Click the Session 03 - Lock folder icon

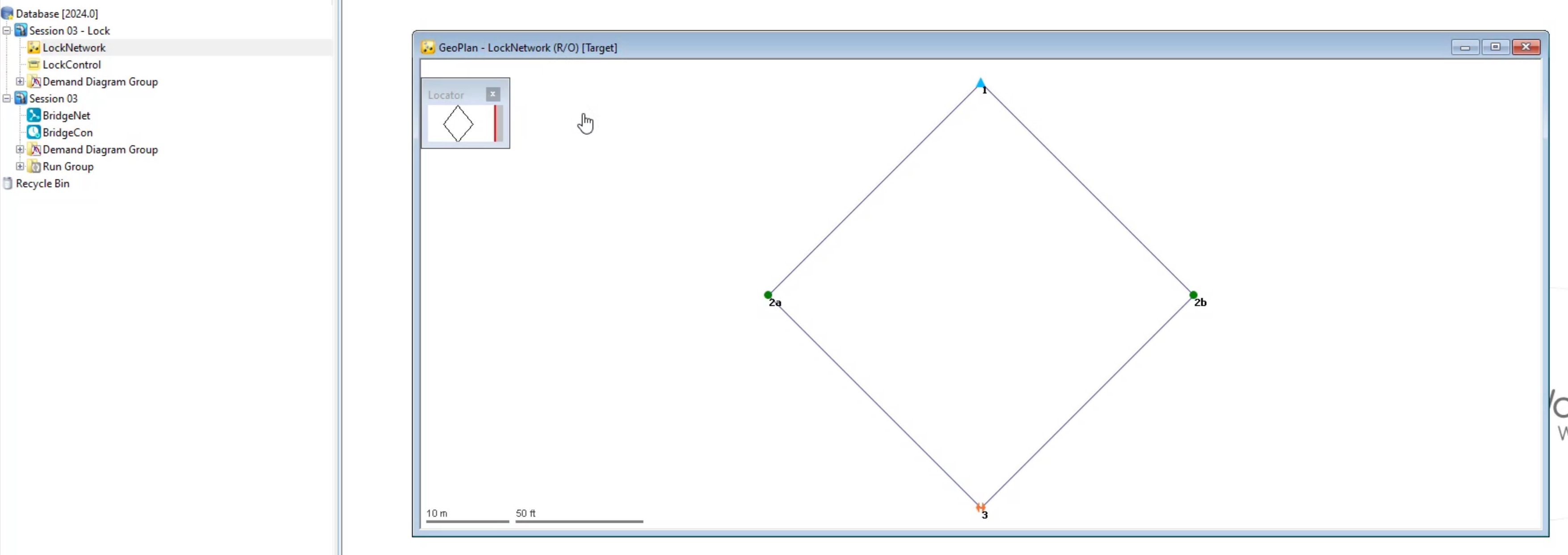pyautogui.click(x=21, y=30)
